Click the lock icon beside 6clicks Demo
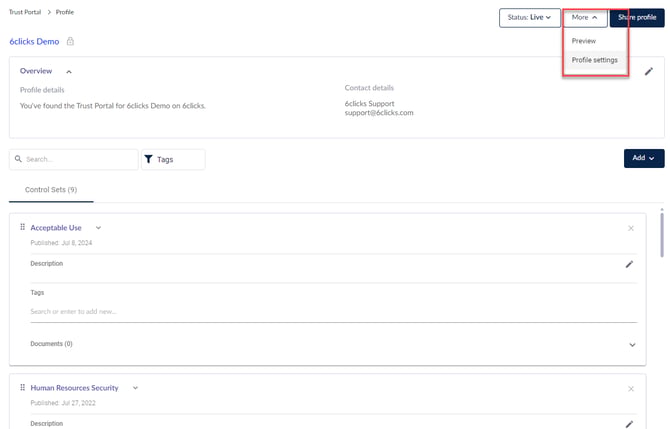The width and height of the screenshot is (670, 429). click(x=70, y=41)
